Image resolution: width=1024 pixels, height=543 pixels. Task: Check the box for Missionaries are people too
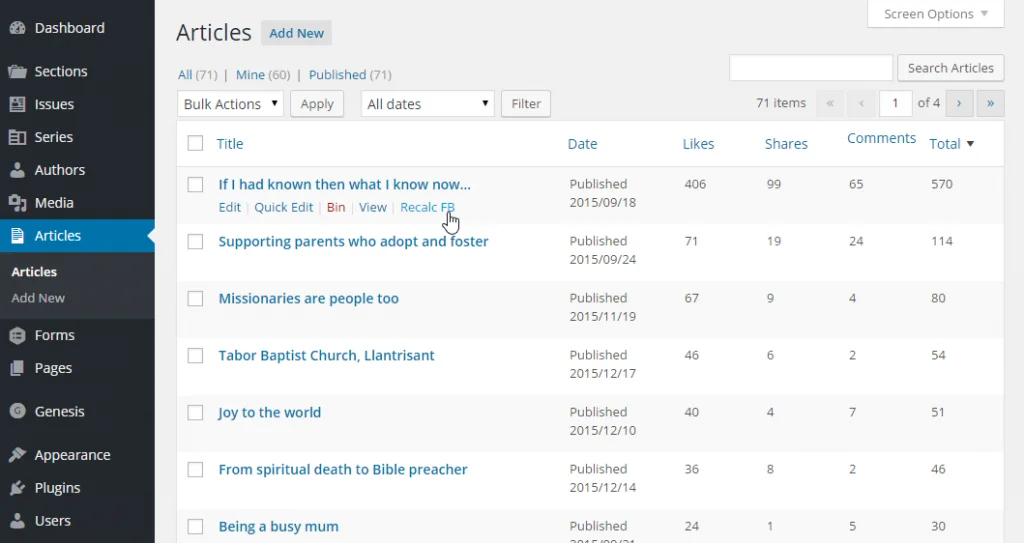pos(196,299)
